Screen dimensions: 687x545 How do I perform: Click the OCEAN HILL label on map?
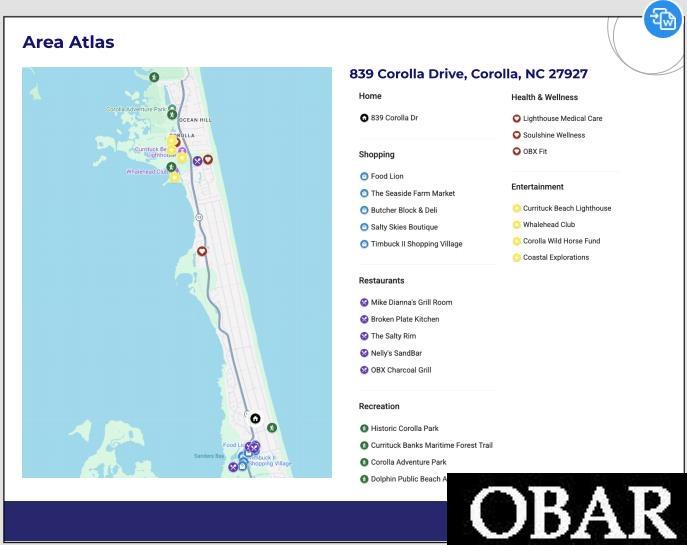click(195, 120)
